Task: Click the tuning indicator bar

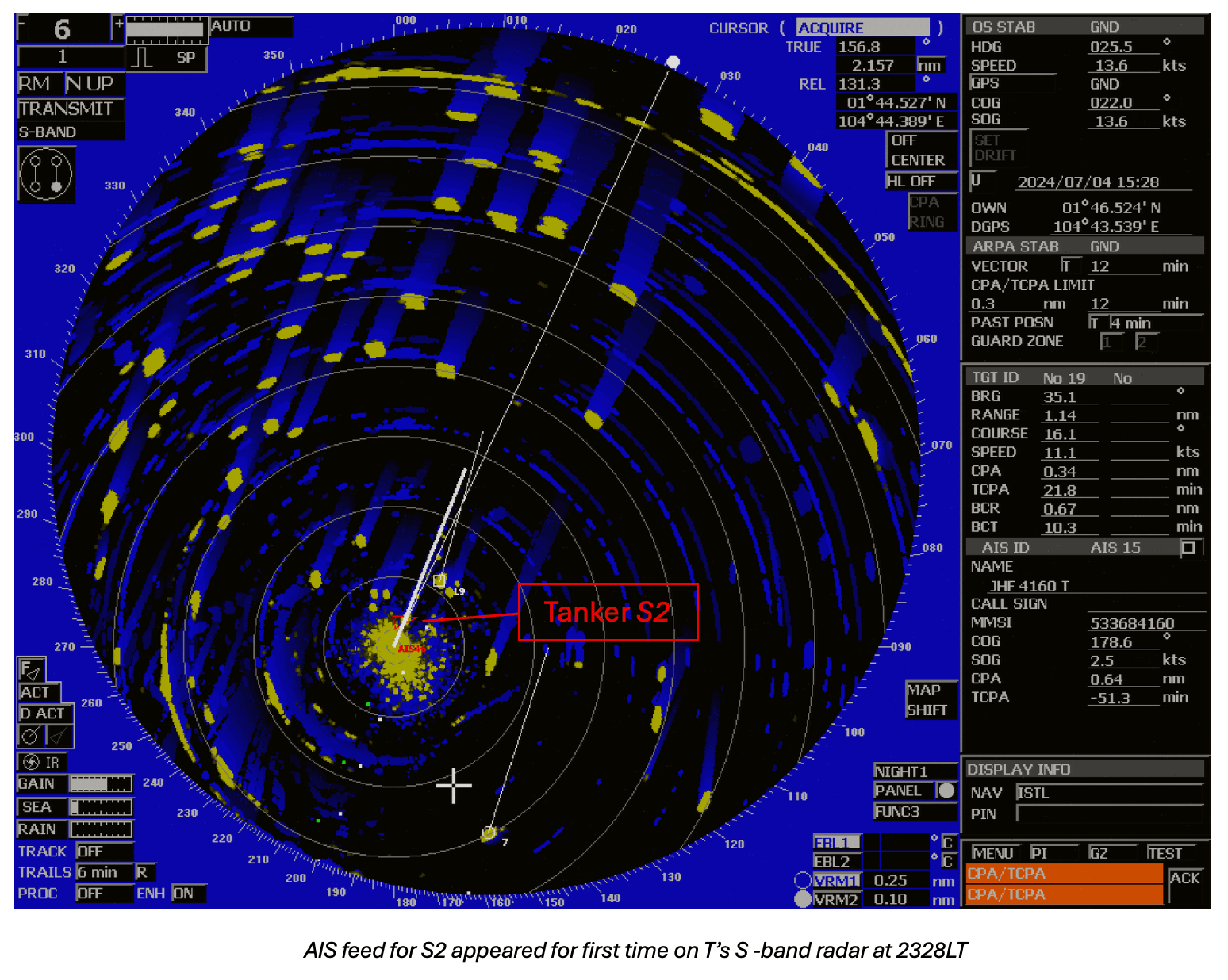Action: point(167,32)
